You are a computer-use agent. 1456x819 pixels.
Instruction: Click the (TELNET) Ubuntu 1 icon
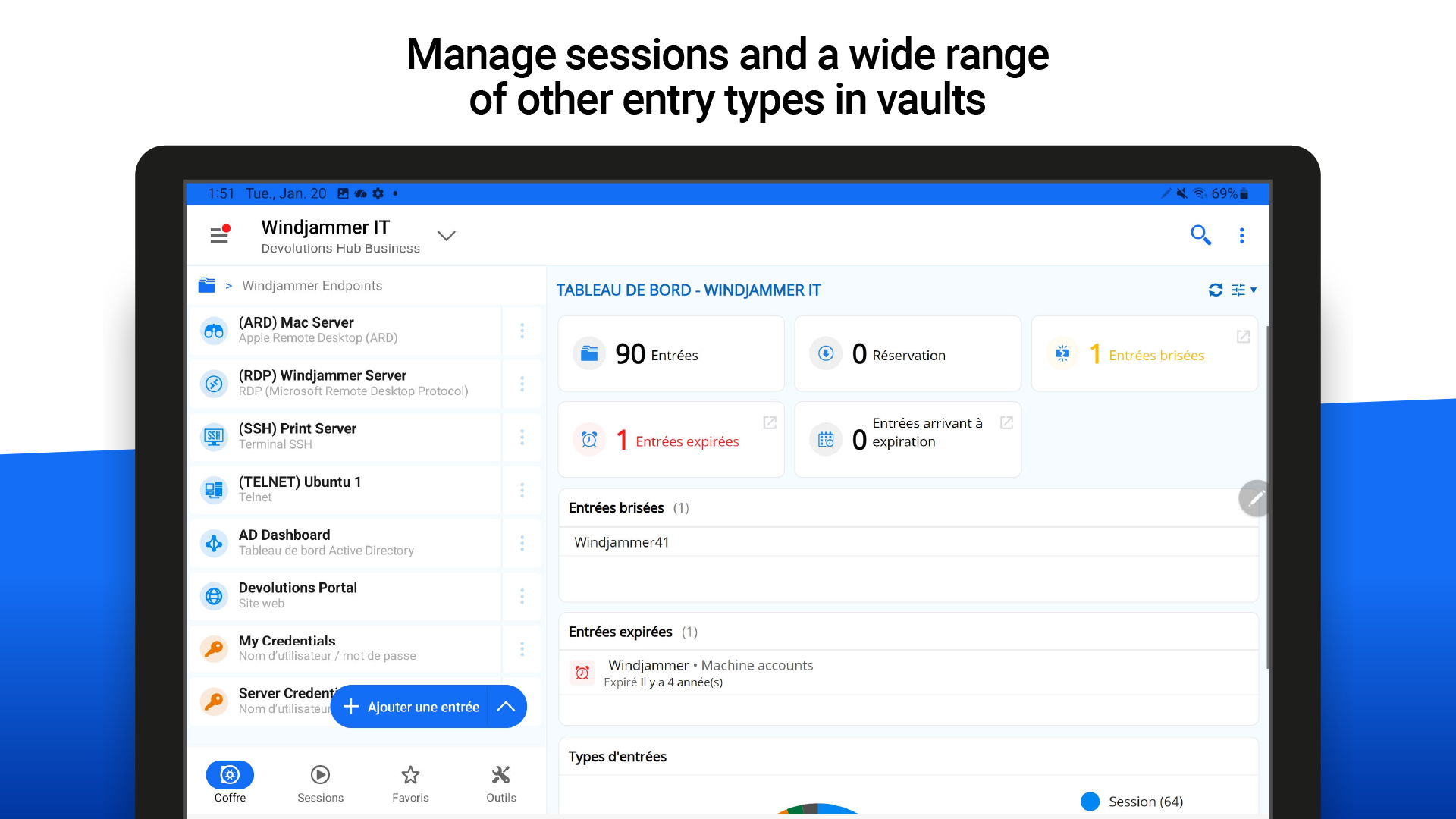pos(214,490)
